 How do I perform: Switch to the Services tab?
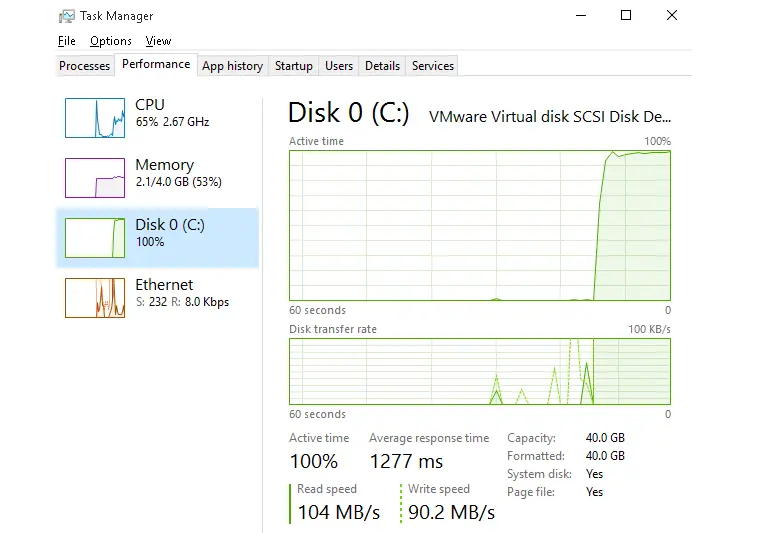point(432,66)
